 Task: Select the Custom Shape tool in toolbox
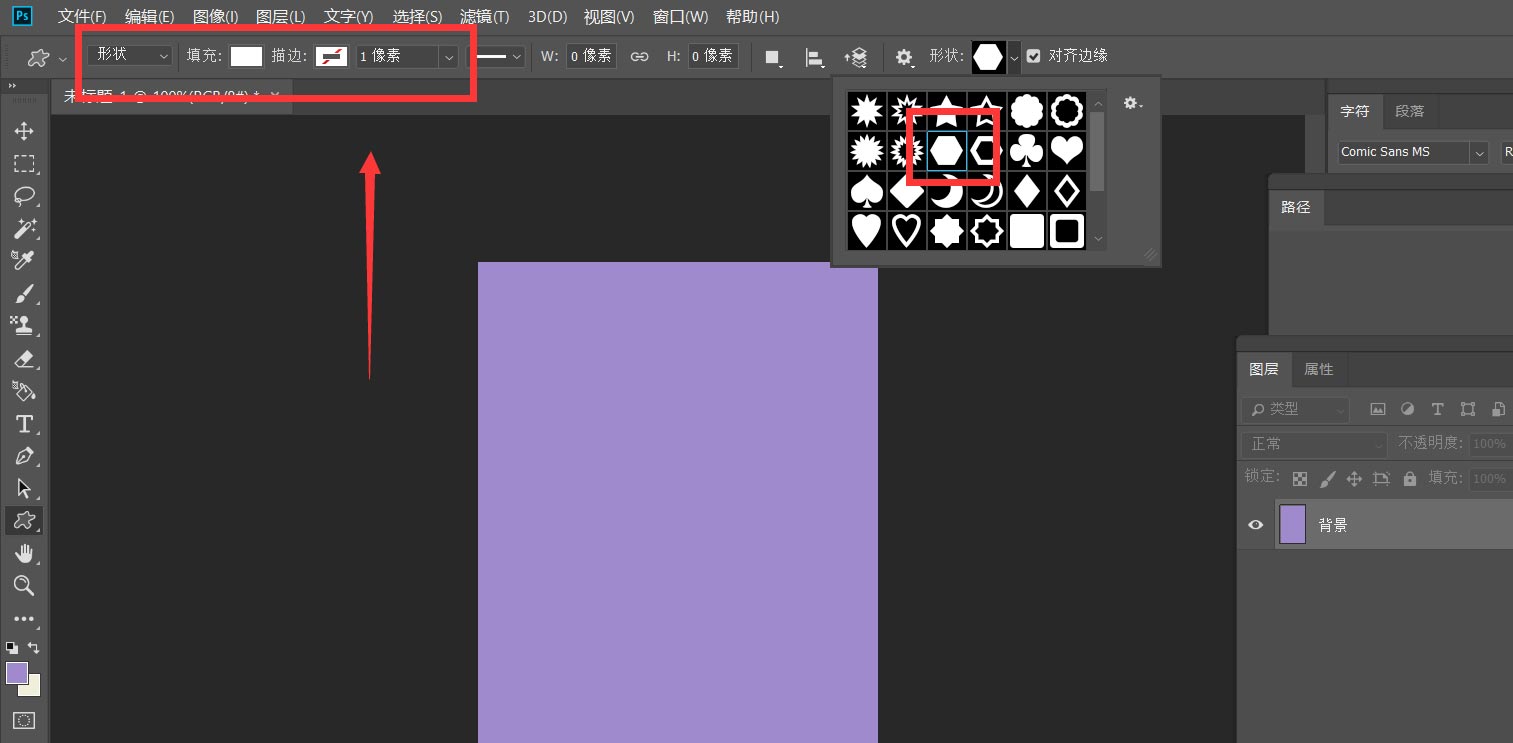tap(24, 520)
